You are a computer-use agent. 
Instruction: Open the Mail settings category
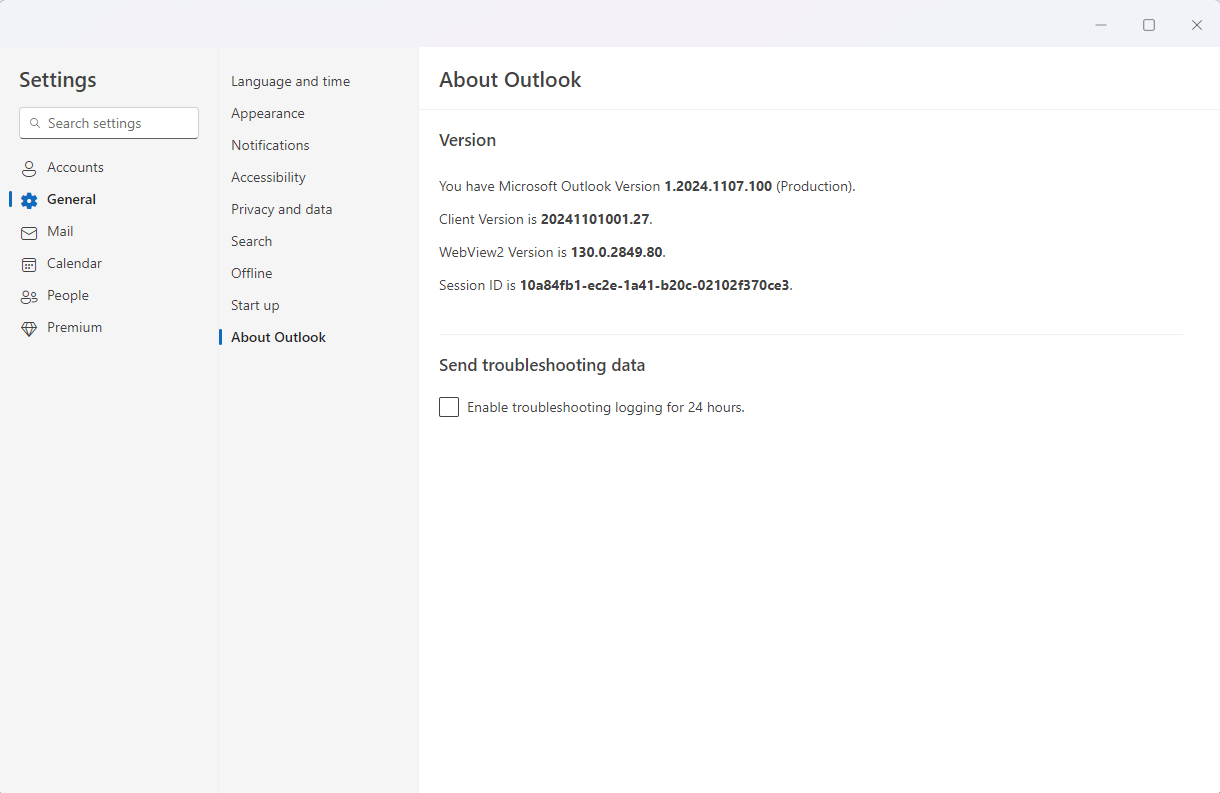click(109, 231)
